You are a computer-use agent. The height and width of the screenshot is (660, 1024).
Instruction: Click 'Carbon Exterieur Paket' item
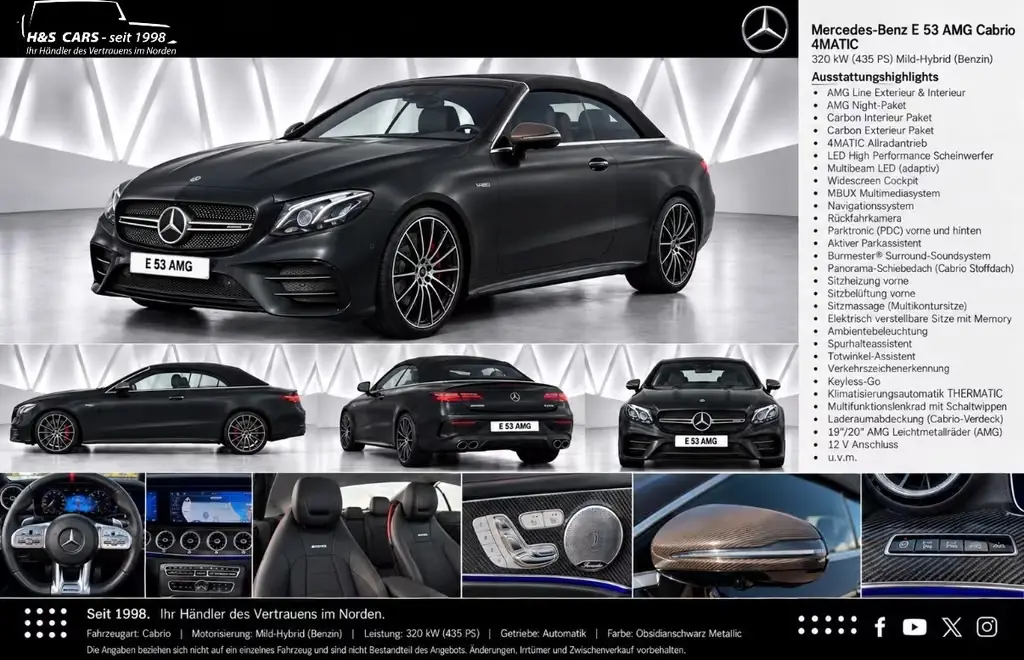click(x=880, y=131)
